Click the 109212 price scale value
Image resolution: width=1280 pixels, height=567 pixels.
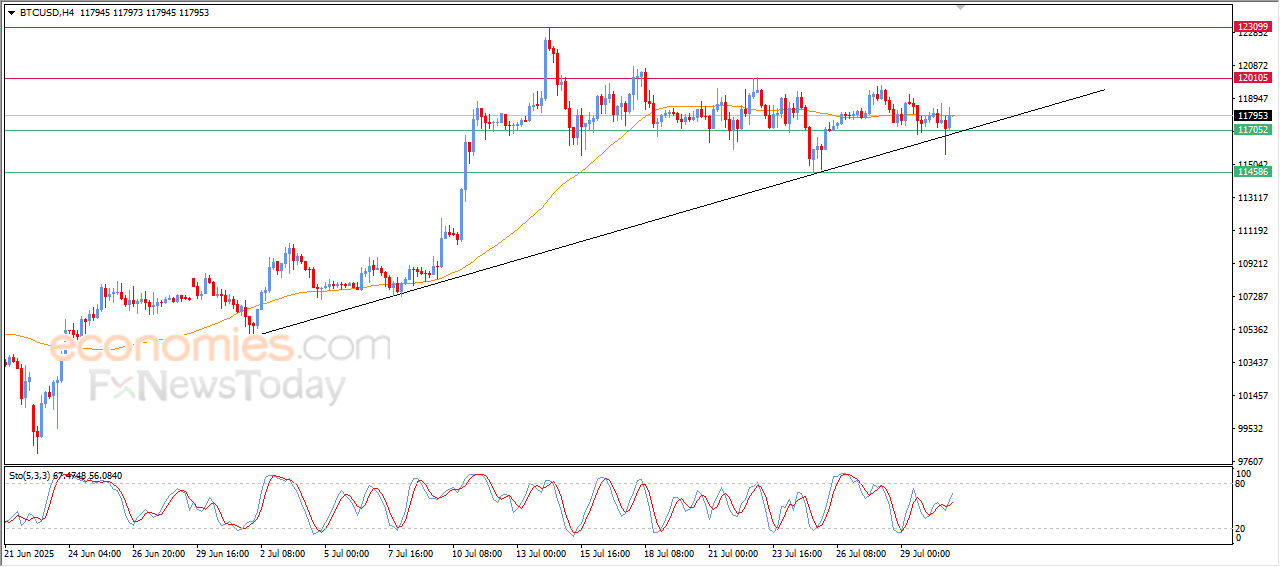coord(1252,264)
